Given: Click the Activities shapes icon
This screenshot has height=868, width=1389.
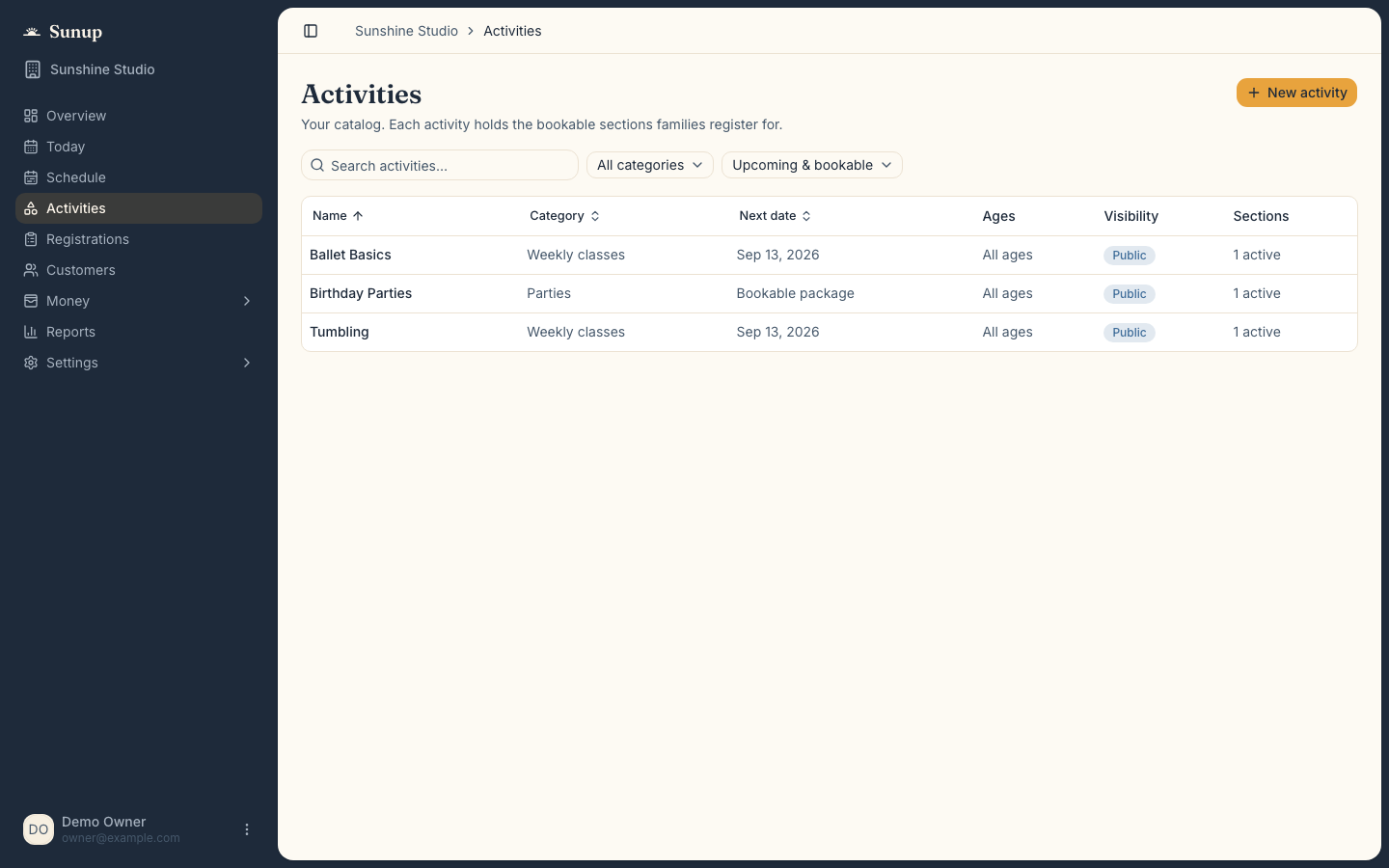Looking at the screenshot, I should click(x=31, y=208).
